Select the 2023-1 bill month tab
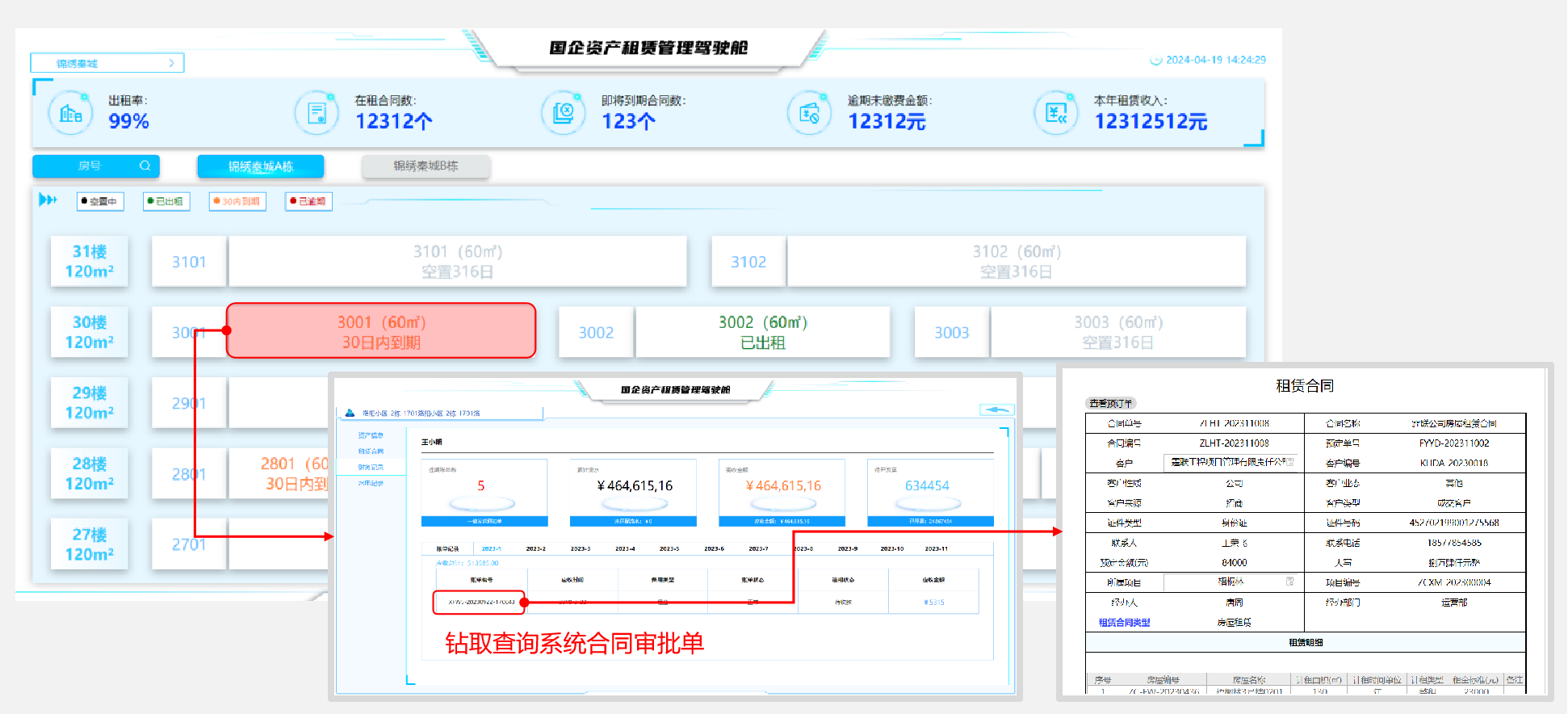This screenshot has height=714, width=1568. [x=491, y=548]
